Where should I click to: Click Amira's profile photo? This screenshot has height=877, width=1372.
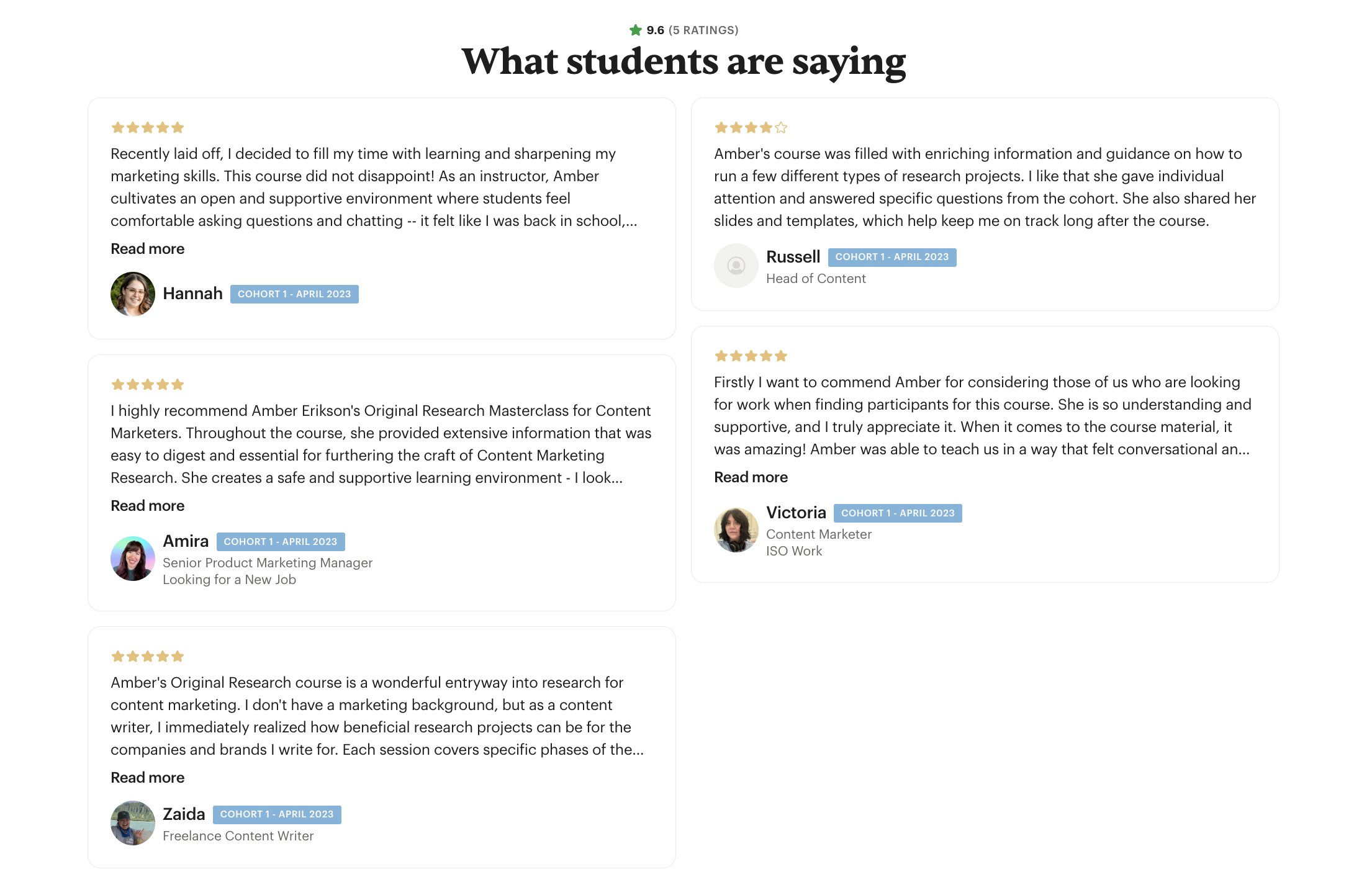point(133,559)
